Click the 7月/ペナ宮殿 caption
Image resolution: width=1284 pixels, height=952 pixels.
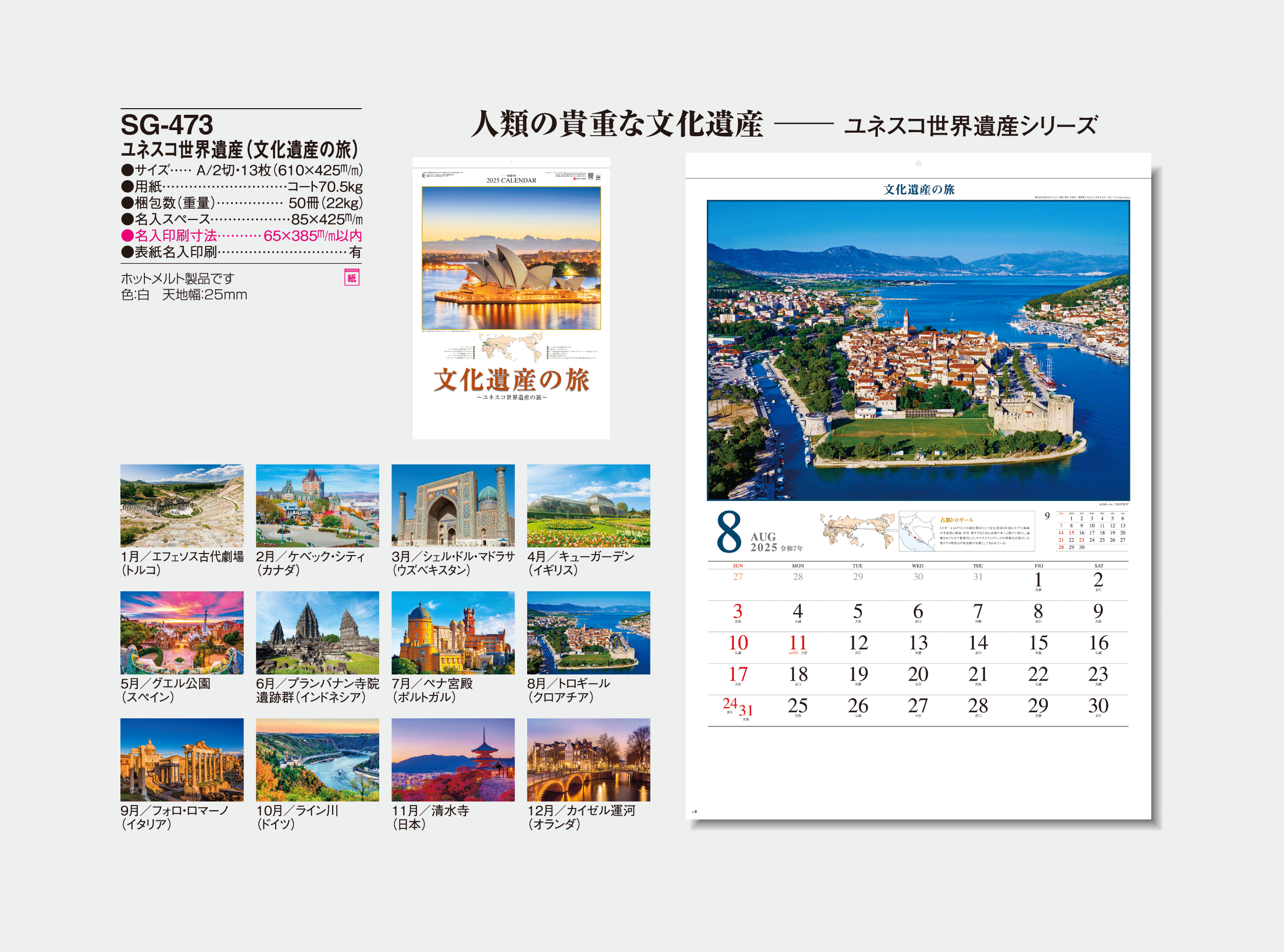pyautogui.click(x=432, y=690)
